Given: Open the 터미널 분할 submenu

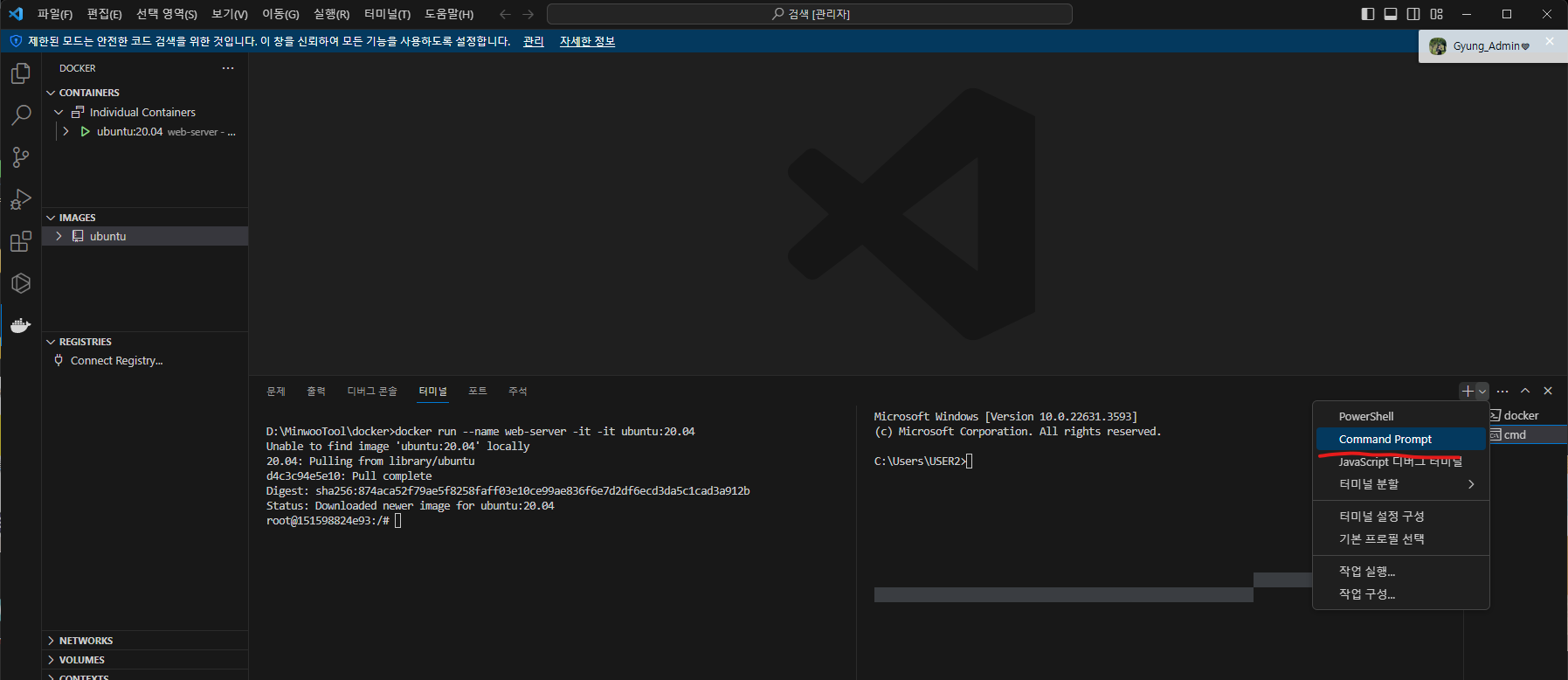Looking at the screenshot, I should (x=1401, y=484).
